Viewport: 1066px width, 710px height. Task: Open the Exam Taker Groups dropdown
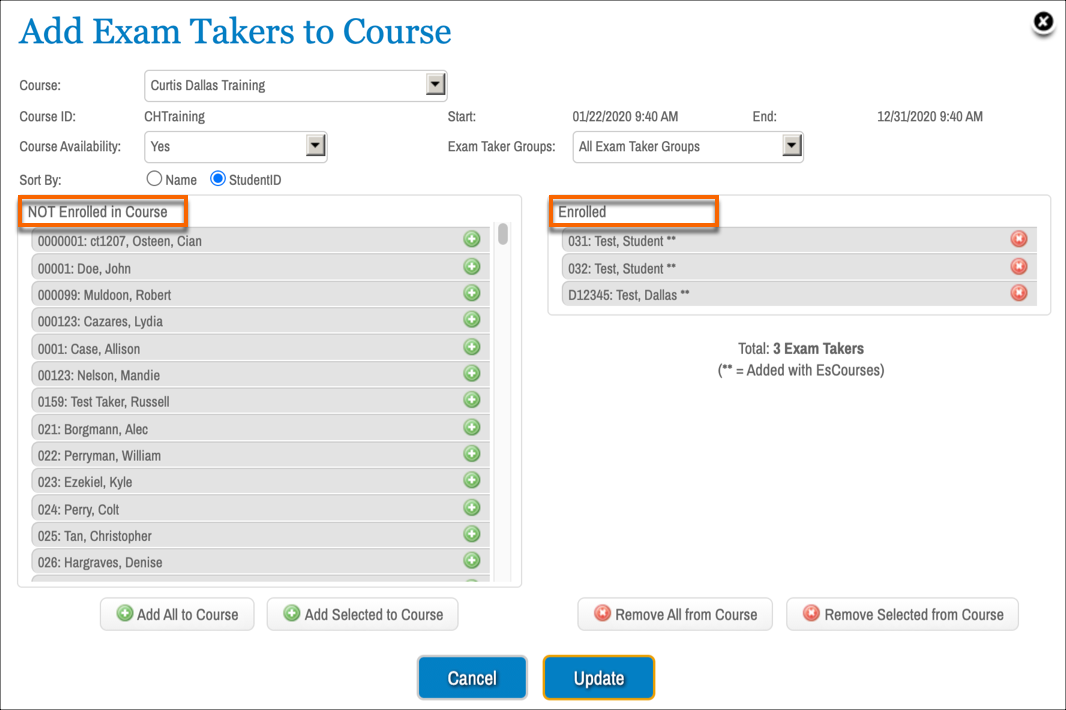[792, 145]
